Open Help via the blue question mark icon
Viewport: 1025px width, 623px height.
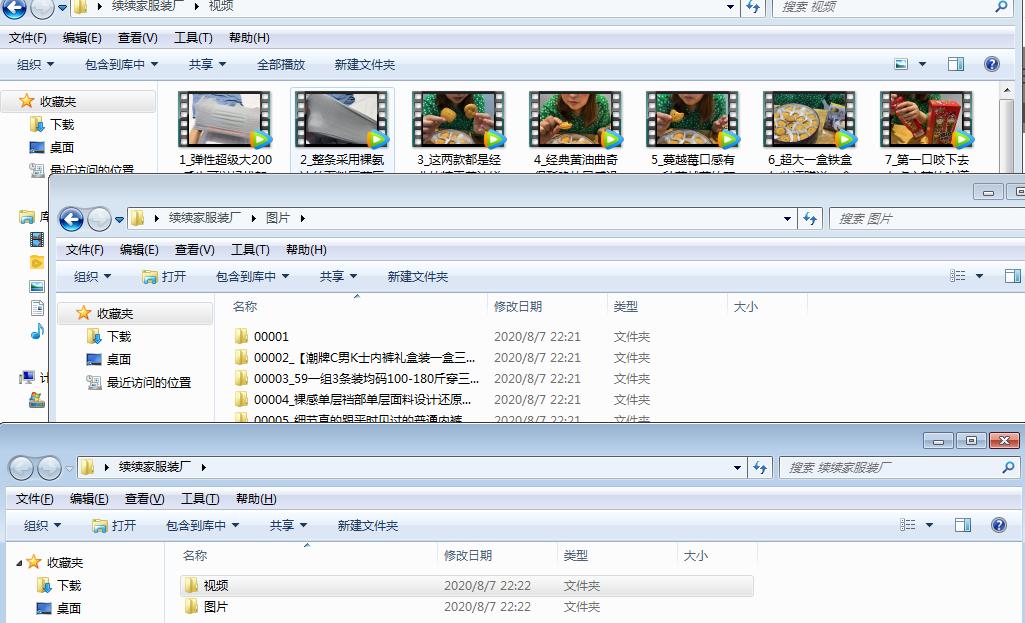(x=991, y=63)
